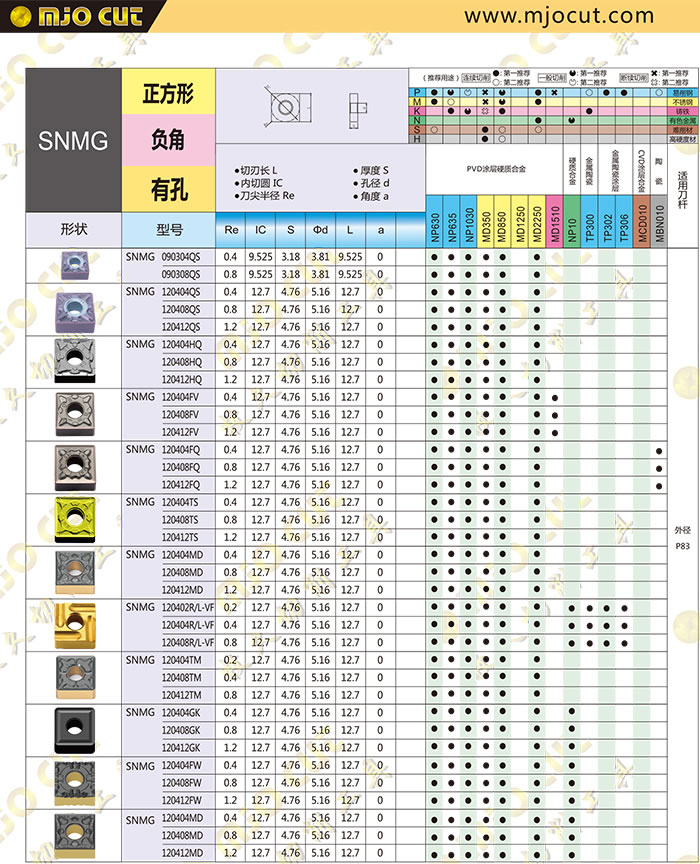The height and width of the screenshot is (864, 700).
Task: Select the 120404FV insert image
Action: tap(75, 414)
